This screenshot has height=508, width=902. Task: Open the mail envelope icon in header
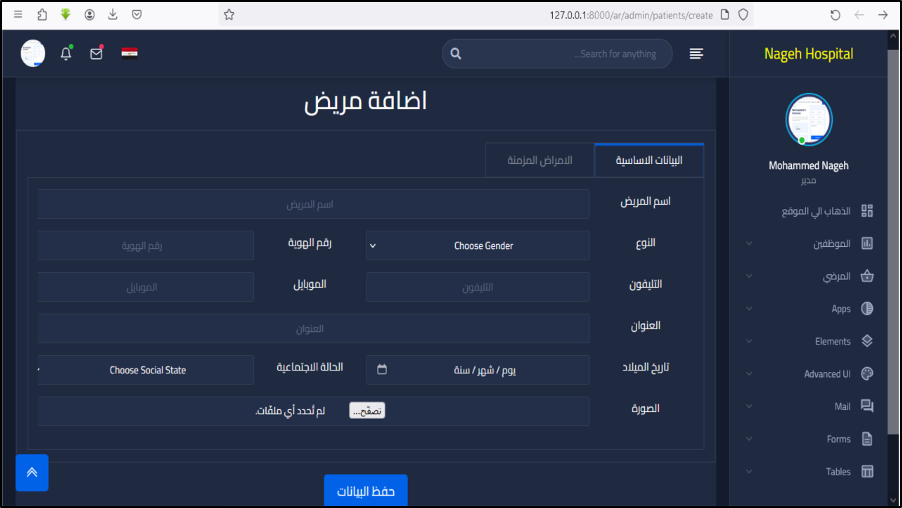(97, 54)
